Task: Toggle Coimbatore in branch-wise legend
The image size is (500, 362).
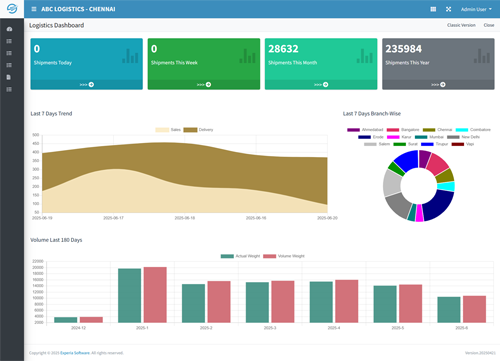Action: [x=473, y=130]
